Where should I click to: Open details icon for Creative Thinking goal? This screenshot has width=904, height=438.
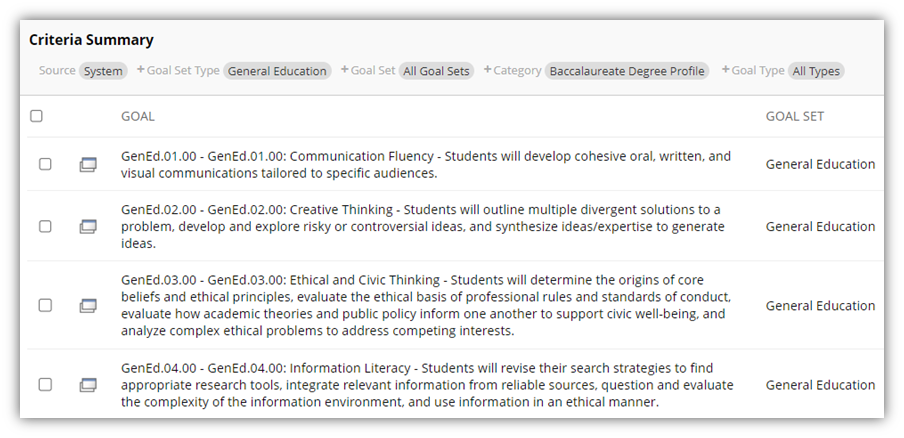click(88, 226)
